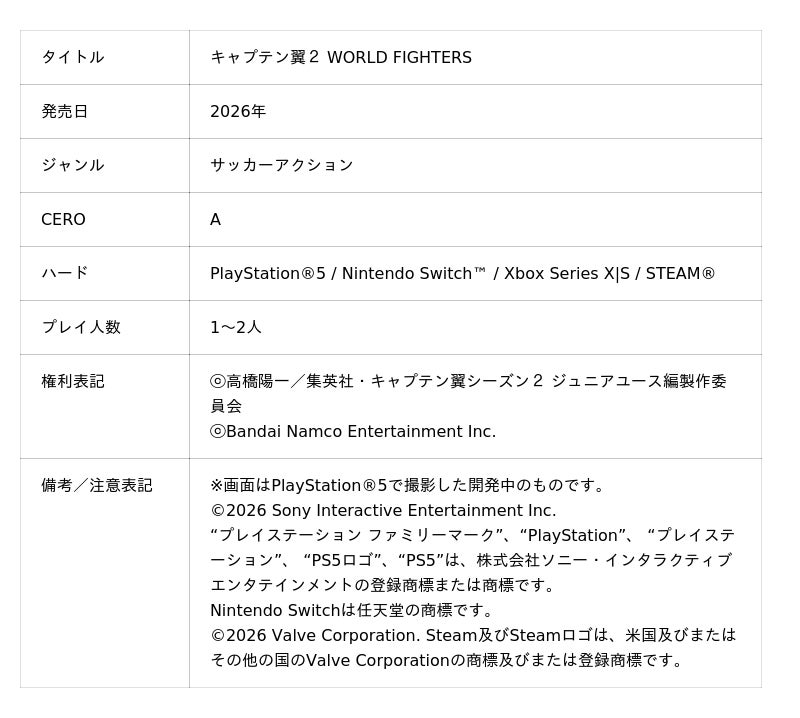Click the タイトル row label
This screenshot has width=800, height=718.
[x=72, y=57]
